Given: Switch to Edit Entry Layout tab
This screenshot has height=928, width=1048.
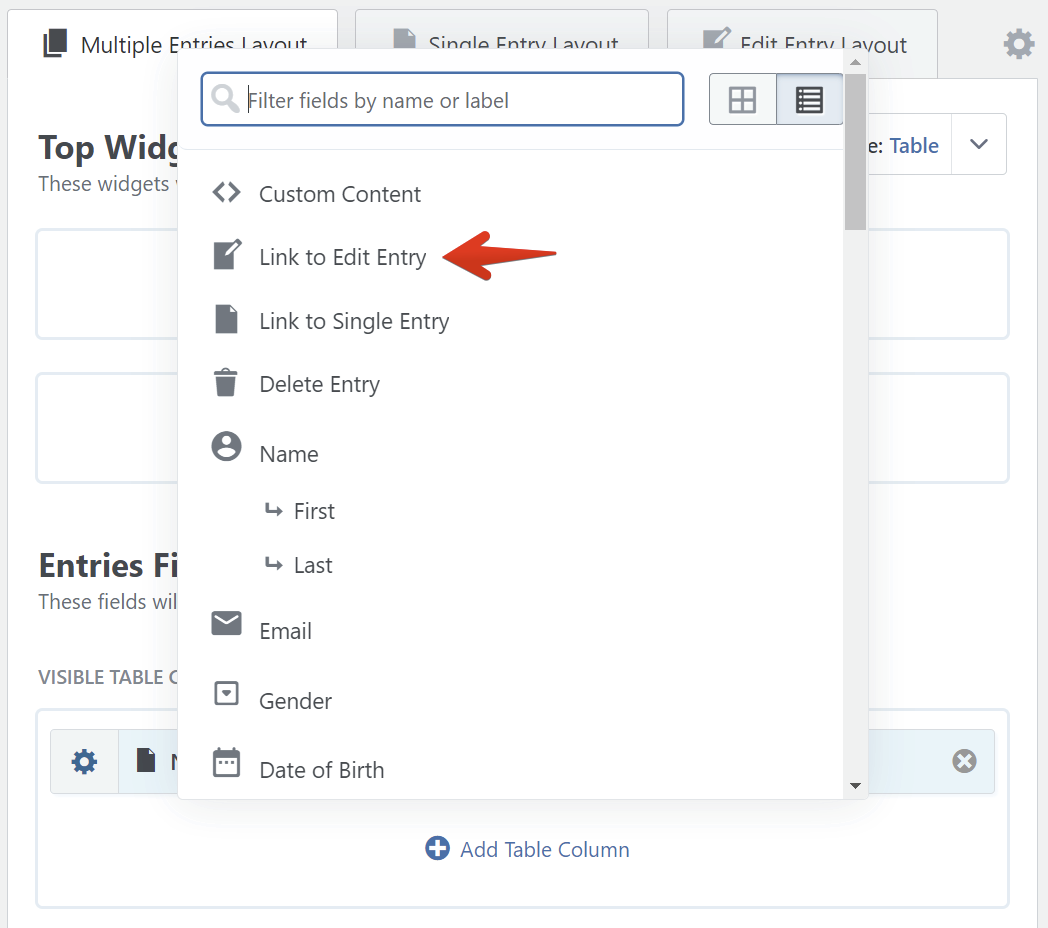Looking at the screenshot, I should pyautogui.click(x=802, y=30).
